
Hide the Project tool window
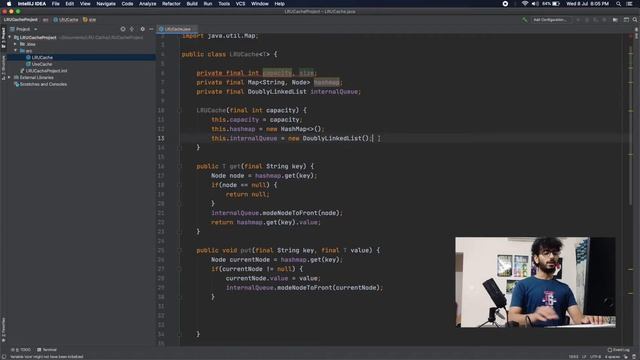pos(151,29)
